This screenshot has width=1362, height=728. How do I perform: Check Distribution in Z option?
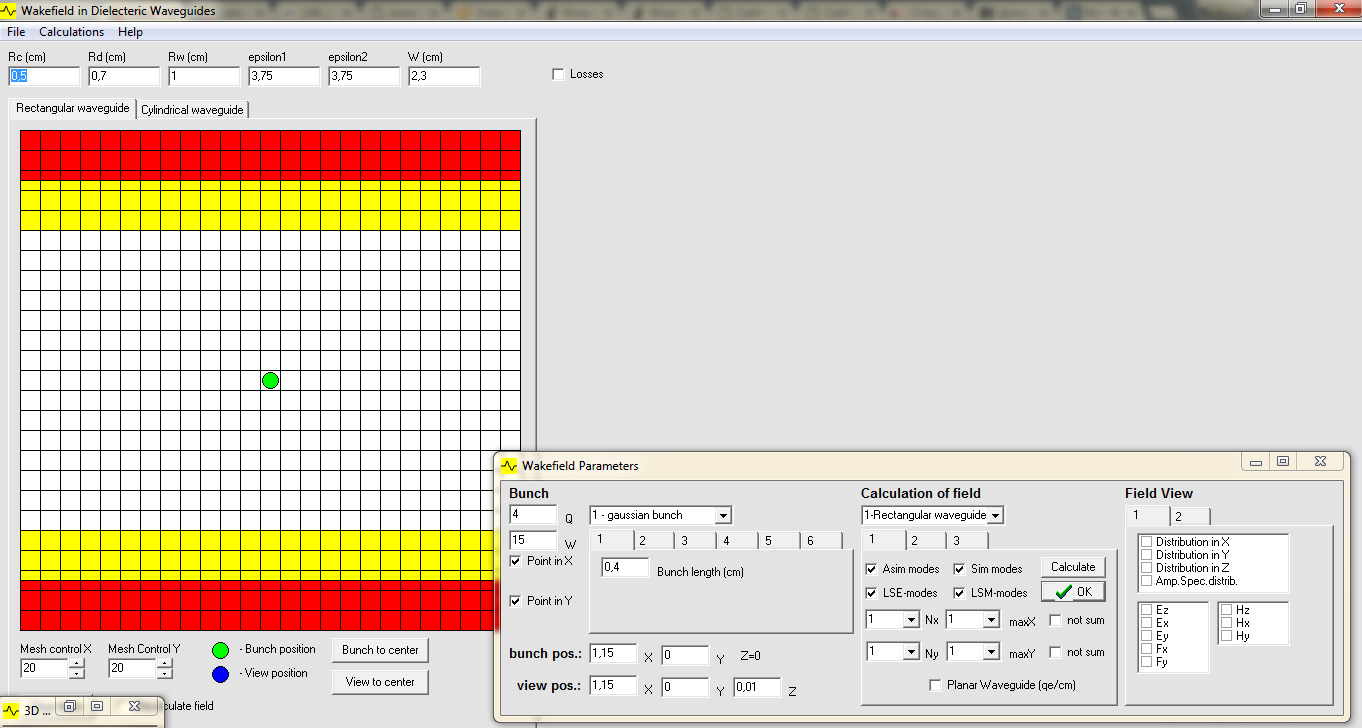(1147, 568)
